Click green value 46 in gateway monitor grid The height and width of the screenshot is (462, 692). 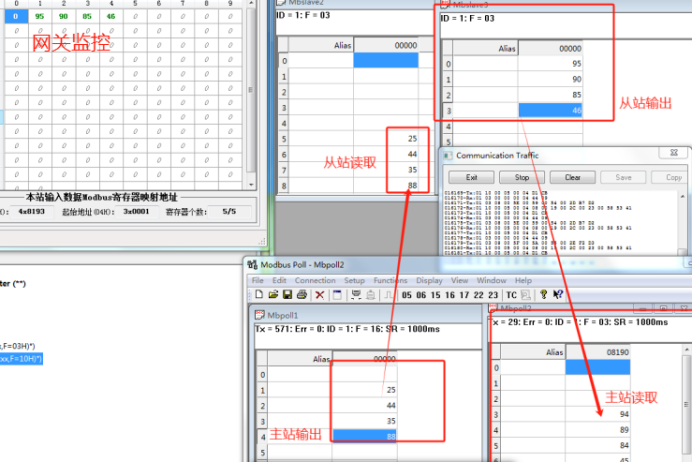pos(111,16)
